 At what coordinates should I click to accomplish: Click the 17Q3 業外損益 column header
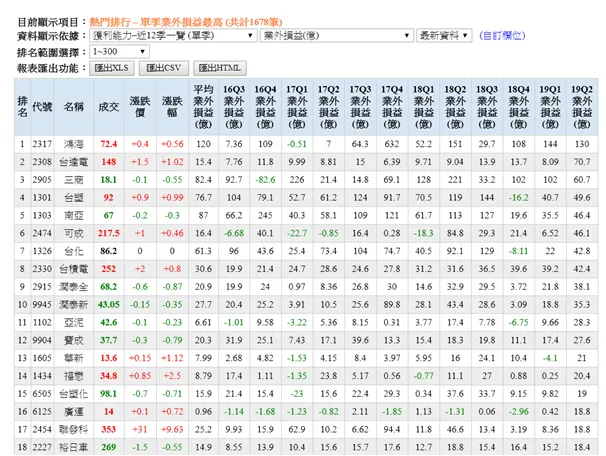[360, 107]
